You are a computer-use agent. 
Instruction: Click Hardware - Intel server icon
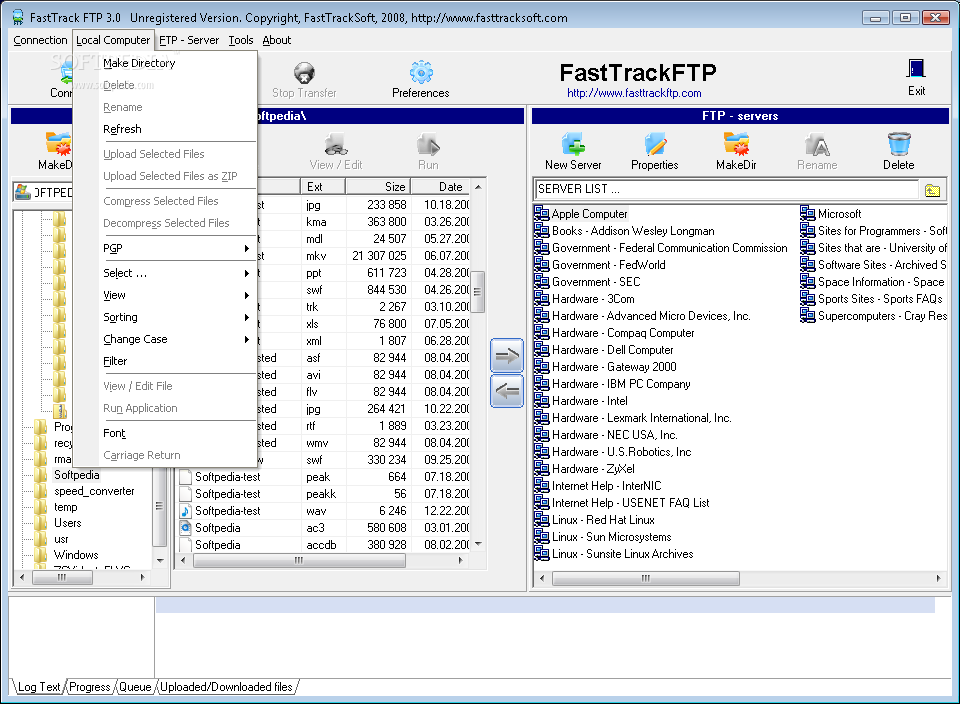(x=541, y=400)
